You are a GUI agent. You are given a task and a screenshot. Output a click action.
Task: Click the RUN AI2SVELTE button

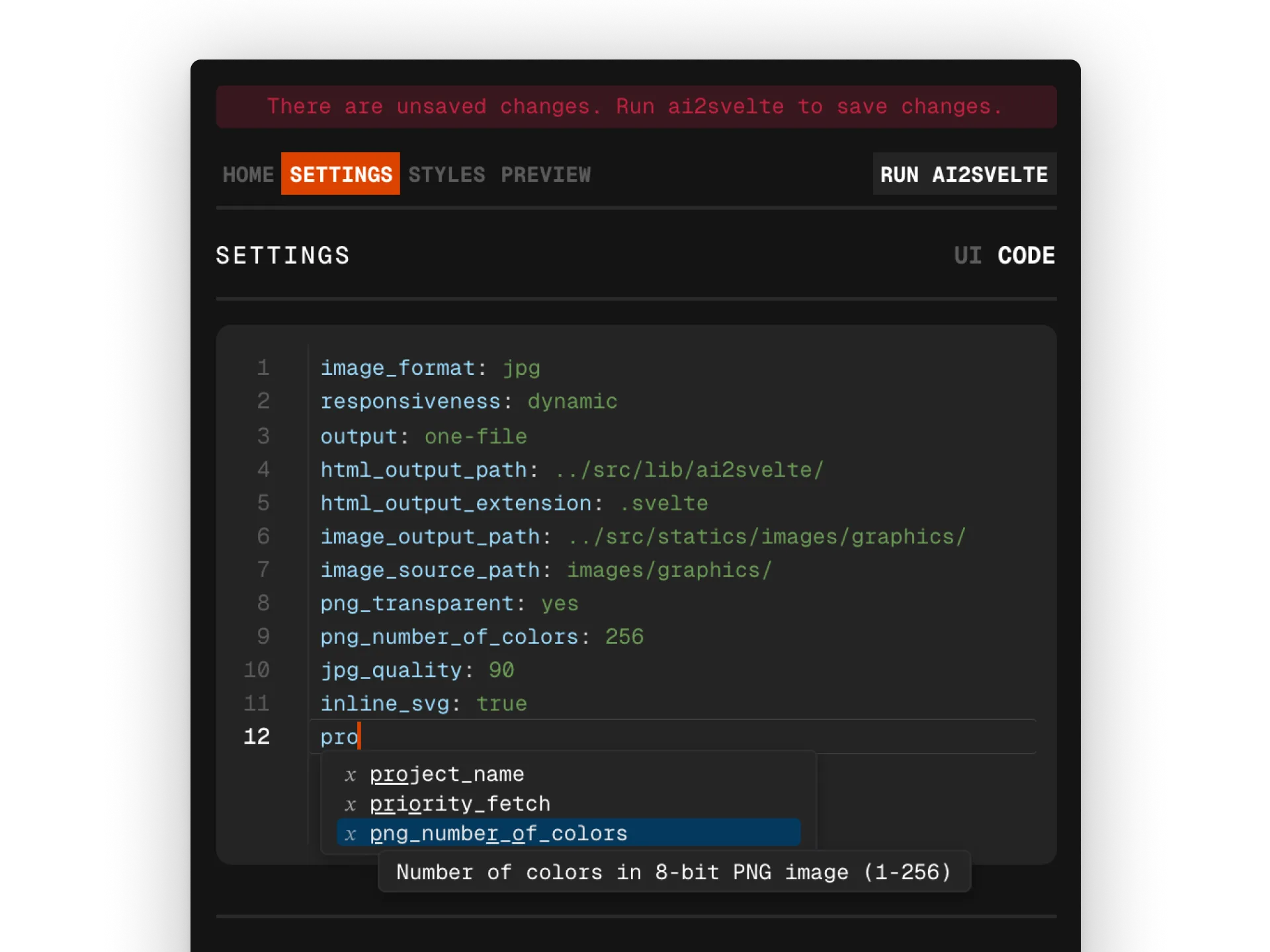click(964, 174)
